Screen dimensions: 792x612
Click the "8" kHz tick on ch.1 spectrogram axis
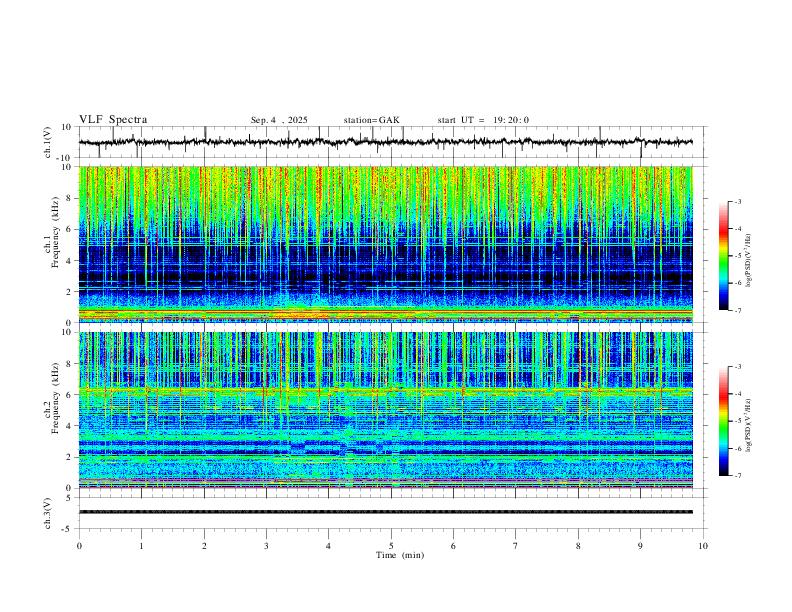click(x=70, y=198)
